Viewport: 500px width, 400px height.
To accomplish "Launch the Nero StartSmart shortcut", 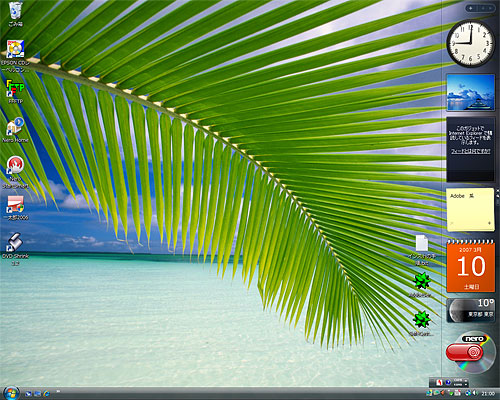I will [15, 166].
